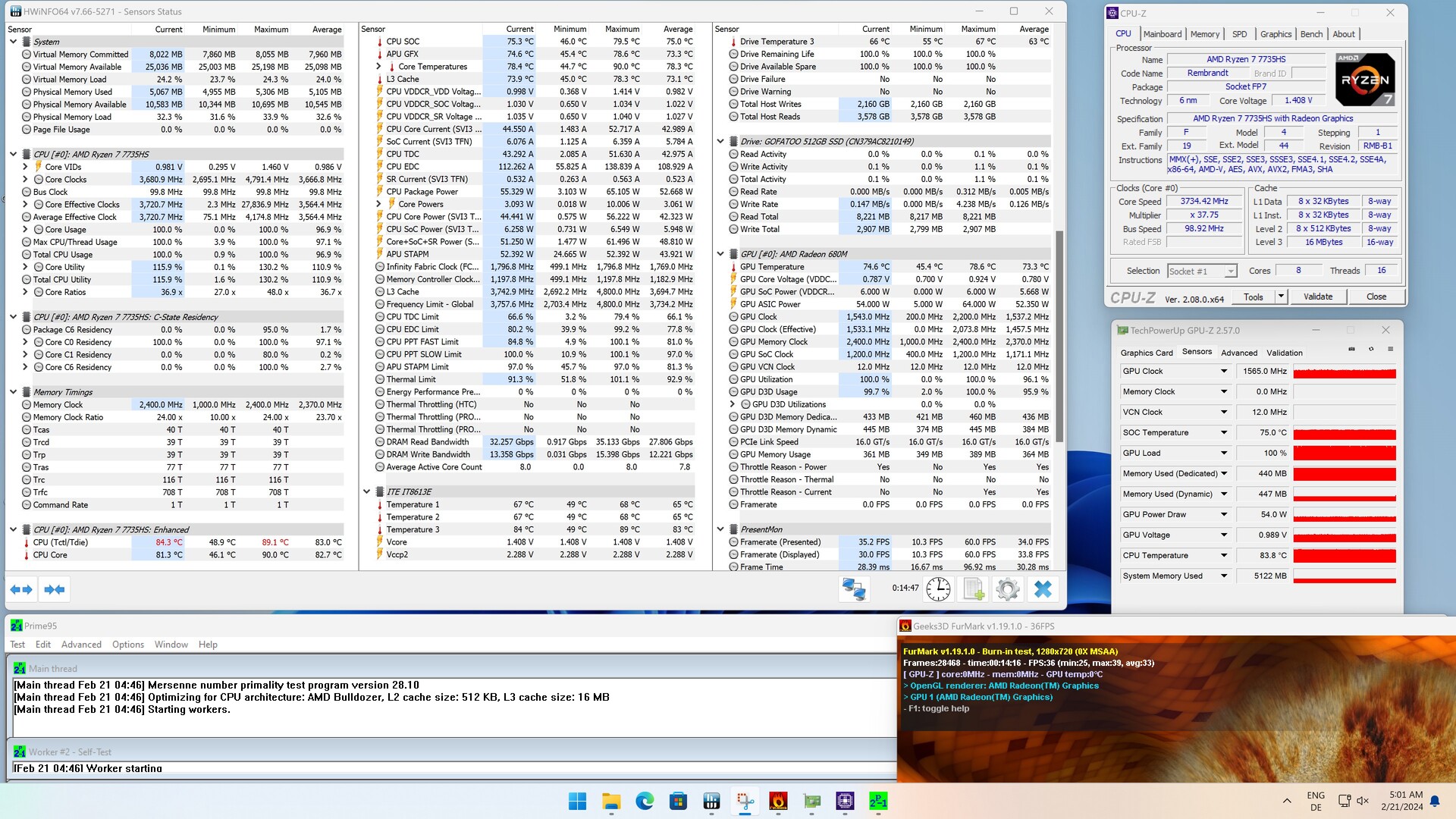Click the expand columns arrows icon
Screen dimensions: 1456x819
[x=21, y=589]
